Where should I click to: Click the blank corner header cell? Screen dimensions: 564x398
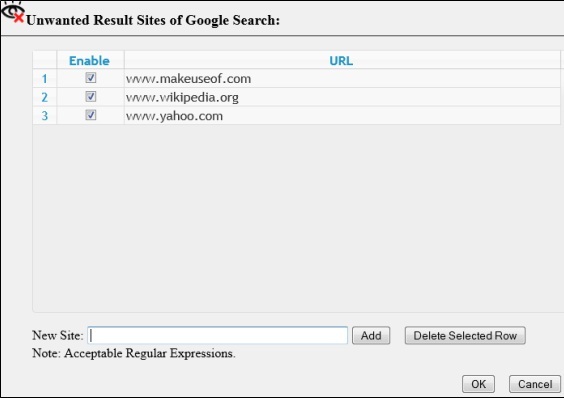45,60
